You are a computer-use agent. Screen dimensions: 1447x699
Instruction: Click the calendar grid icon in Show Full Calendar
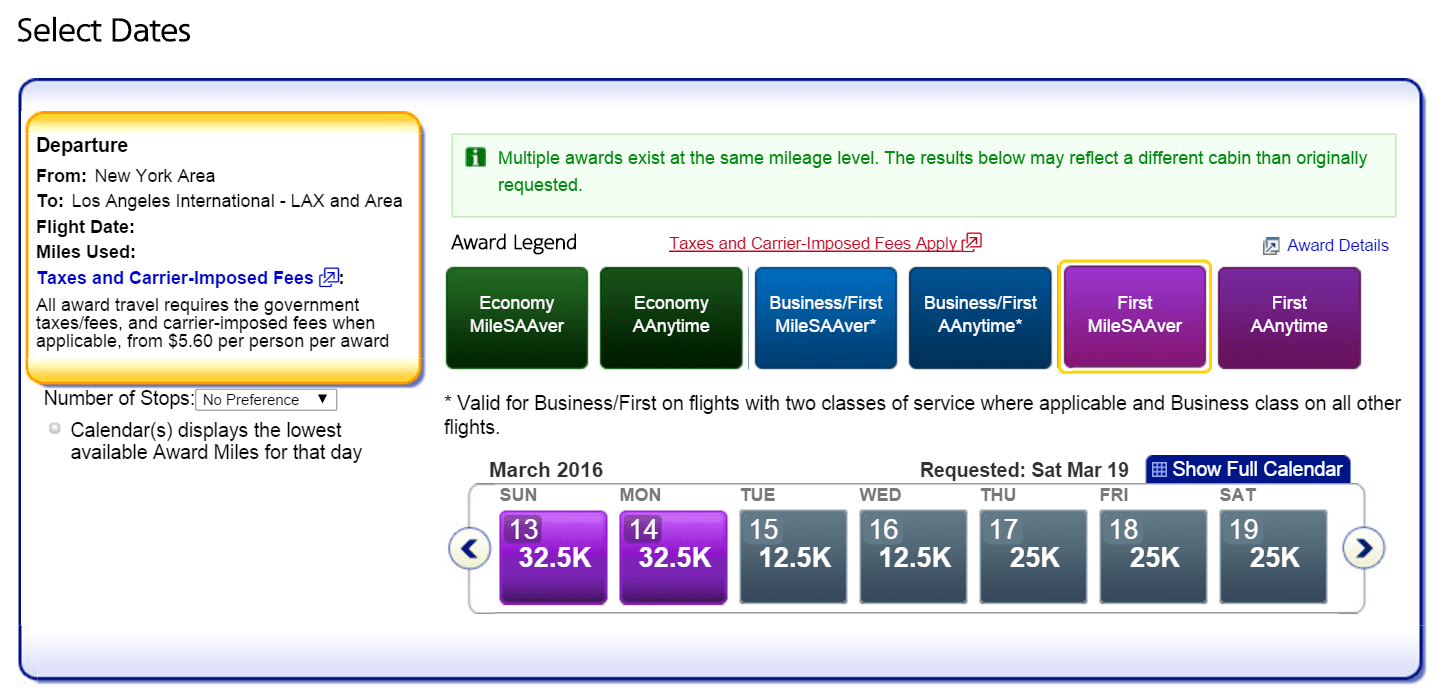(1159, 469)
